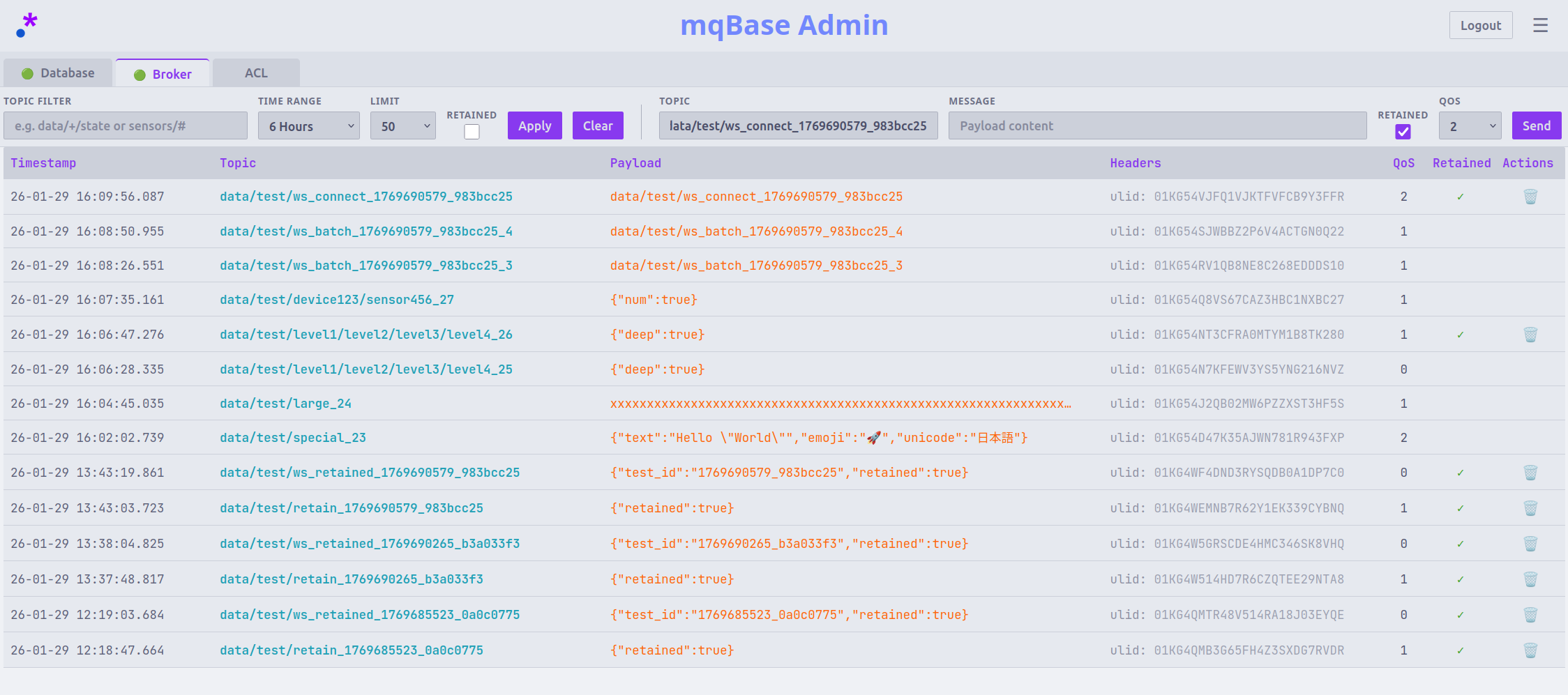Click the mqBase asterisk logo
Viewport: 1568px width, 695px height.
[27, 25]
